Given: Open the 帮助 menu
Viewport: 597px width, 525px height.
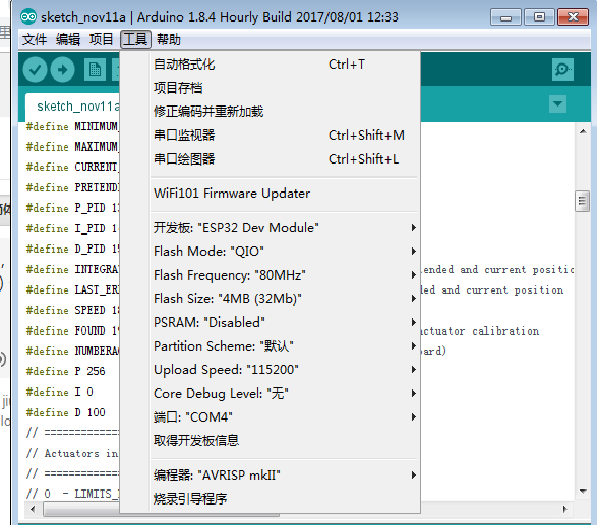Looking at the screenshot, I should 169,39.
